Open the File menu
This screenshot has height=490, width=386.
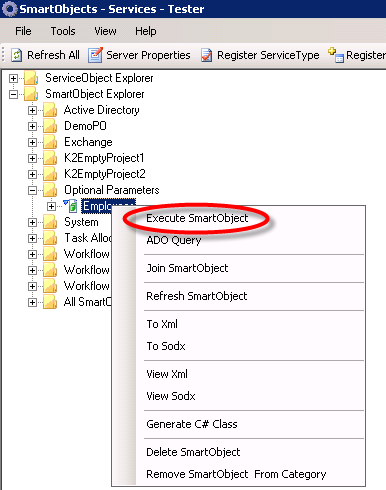tap(23, 31)
